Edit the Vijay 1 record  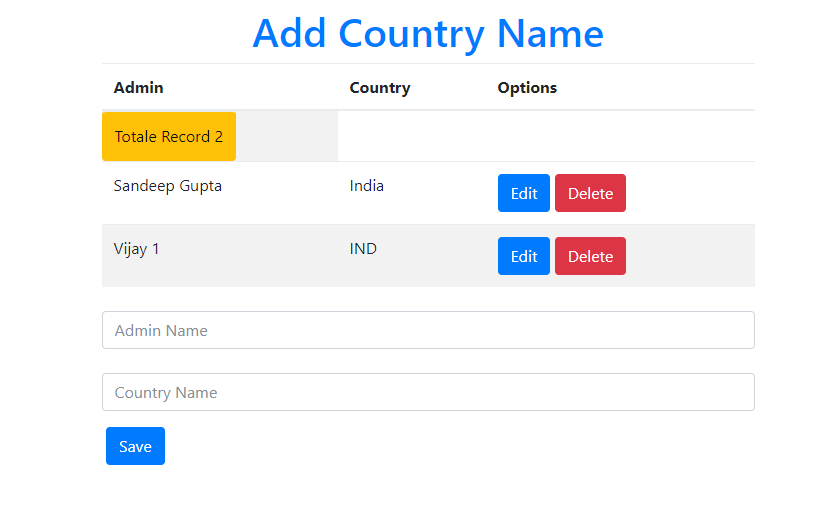pos(523,256)
